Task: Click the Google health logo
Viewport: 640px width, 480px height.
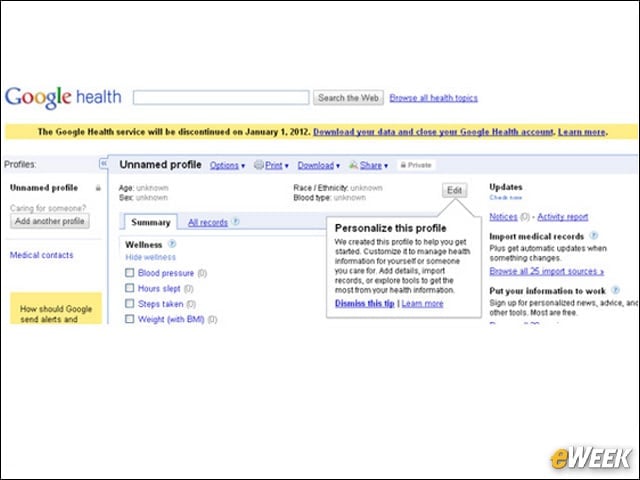Action: click(63, 98)
